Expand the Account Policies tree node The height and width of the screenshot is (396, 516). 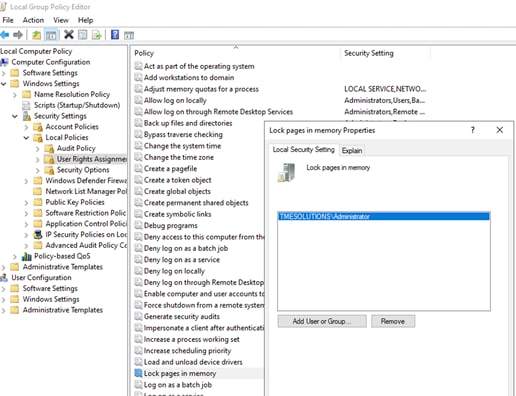[26, 127]
